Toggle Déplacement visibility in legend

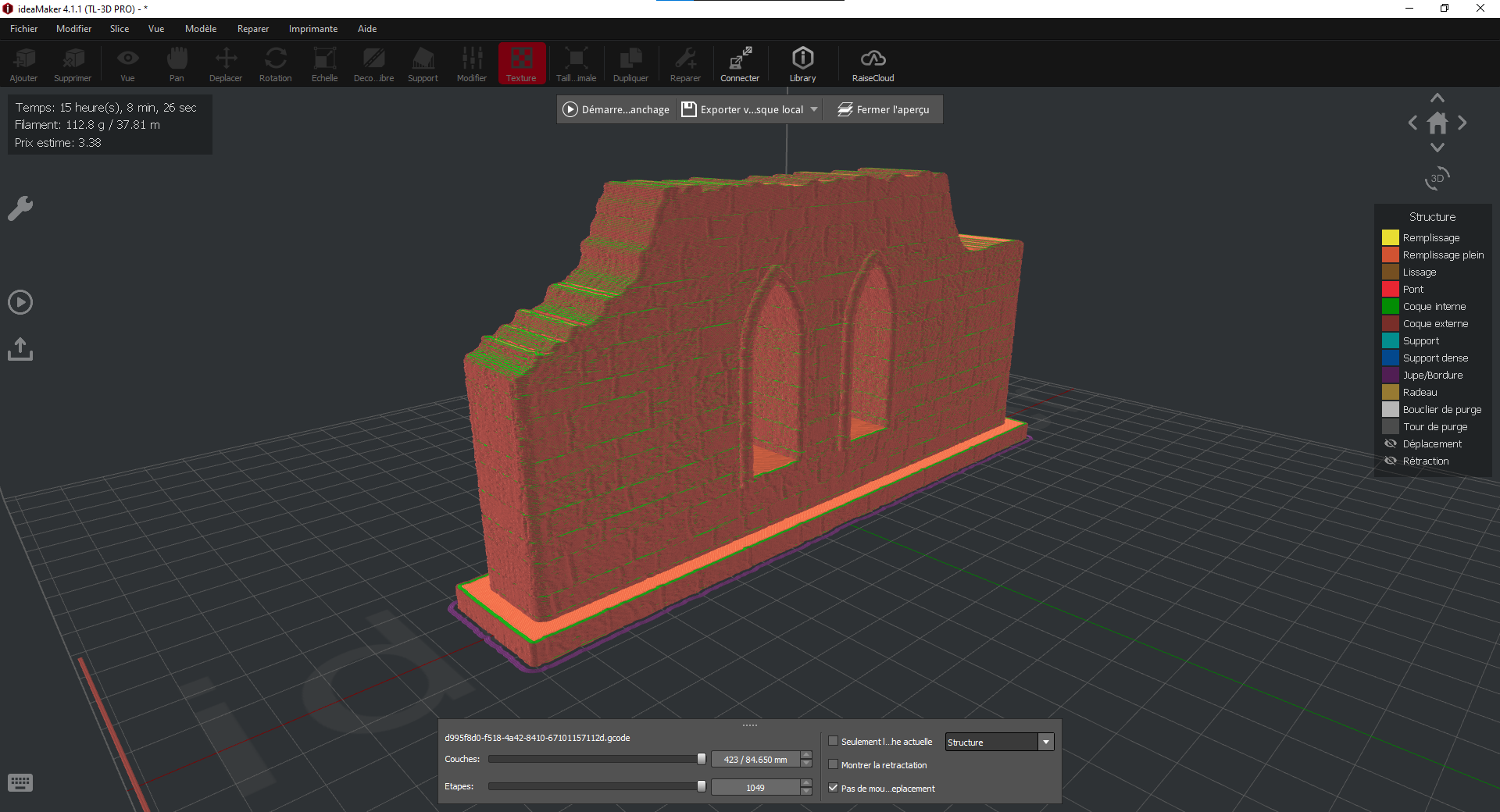coord(1391,443)
